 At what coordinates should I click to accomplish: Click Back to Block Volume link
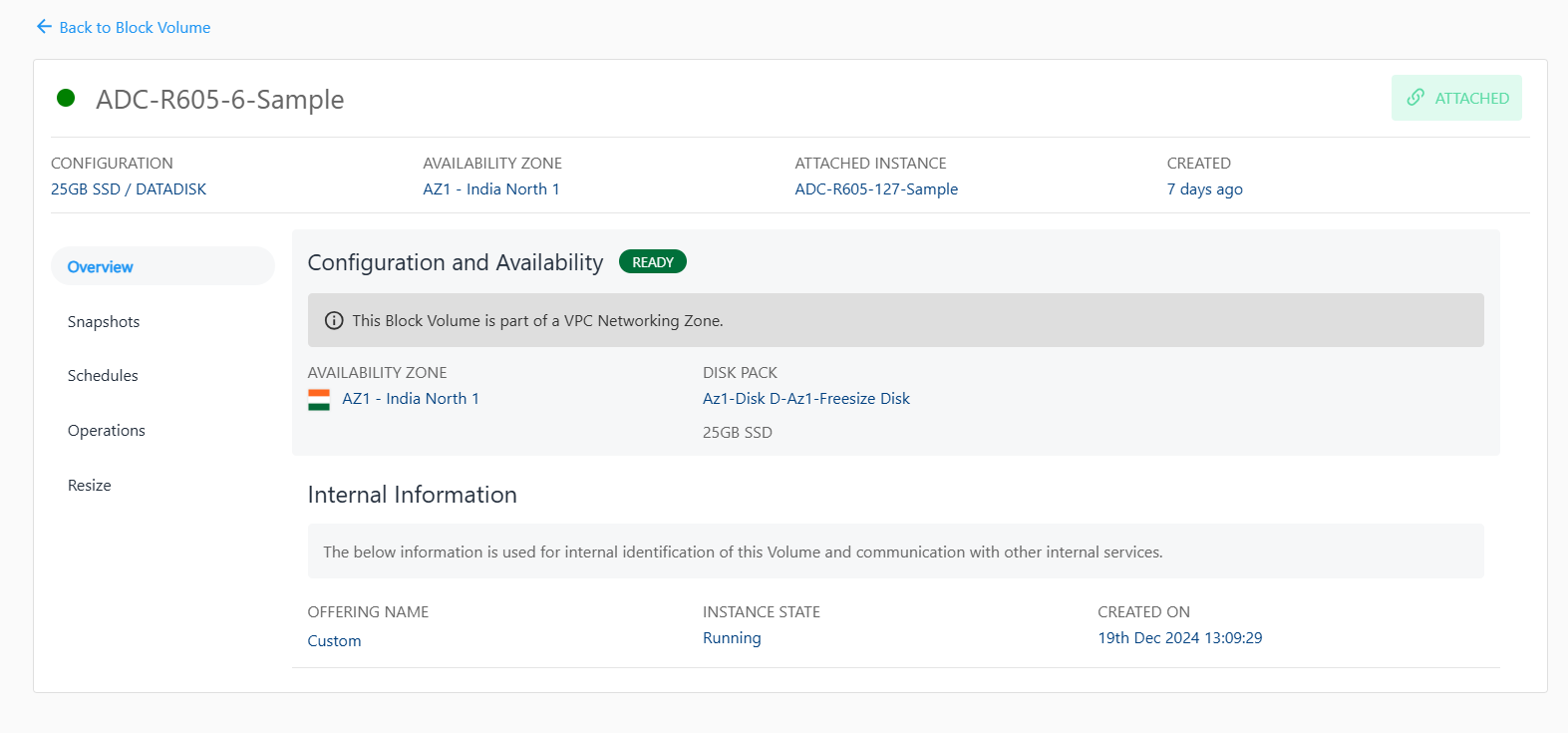135,28
